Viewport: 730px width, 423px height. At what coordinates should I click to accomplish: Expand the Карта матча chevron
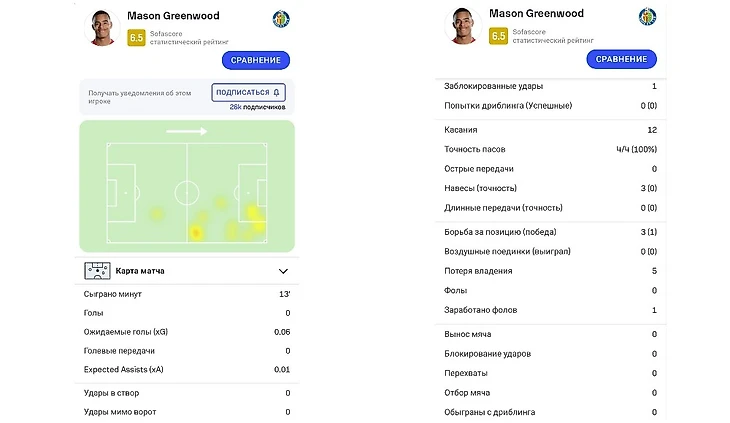click(x=283, y=271)
